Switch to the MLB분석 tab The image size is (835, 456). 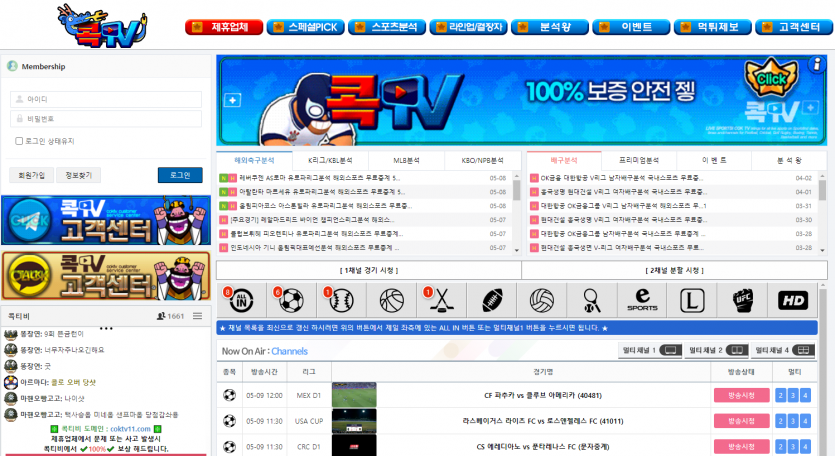coord(406,160)
